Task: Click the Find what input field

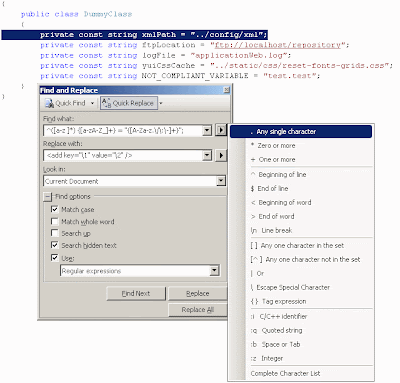Action: [x=123, y=130]
